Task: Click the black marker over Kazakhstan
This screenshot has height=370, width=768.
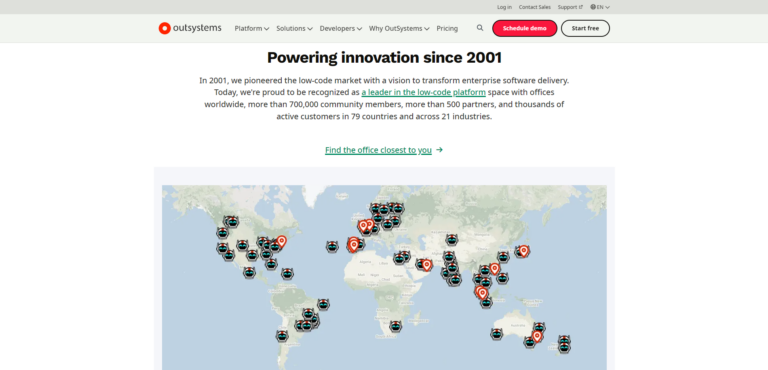Action: pos(452,240)
